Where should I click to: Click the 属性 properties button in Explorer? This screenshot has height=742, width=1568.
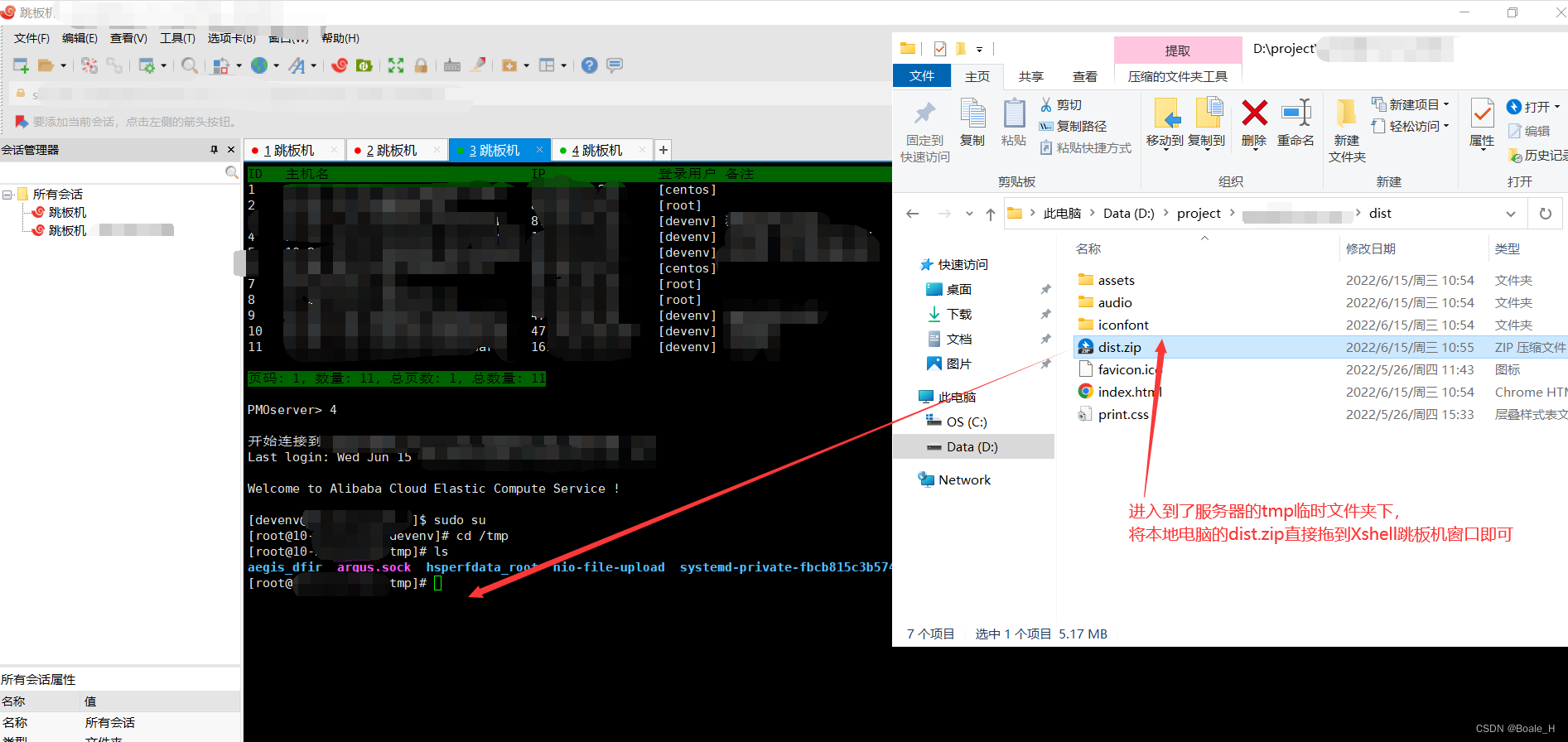tap(1482, 123)
